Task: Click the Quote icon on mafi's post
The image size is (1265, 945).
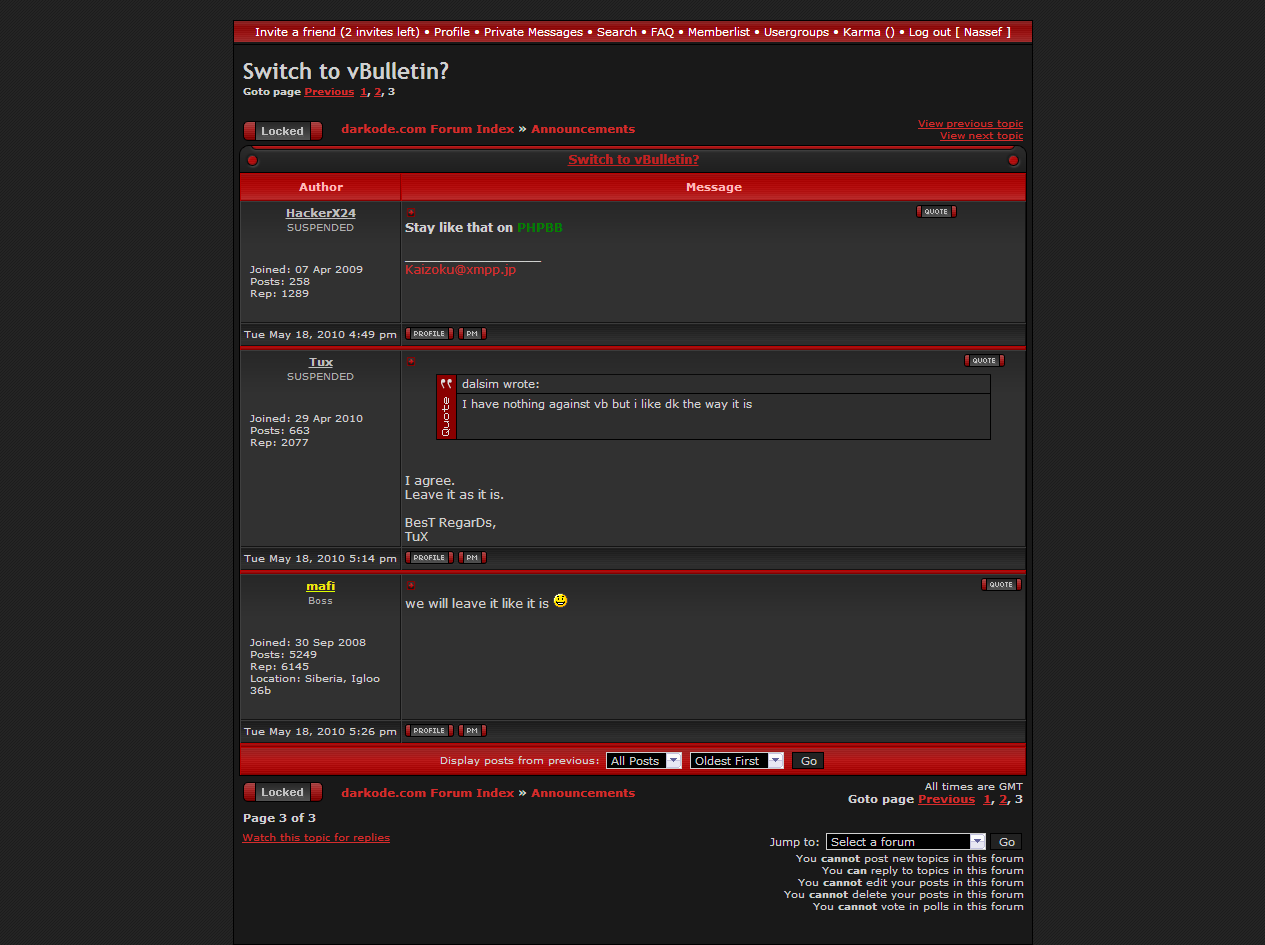Action: [1001, 585]
